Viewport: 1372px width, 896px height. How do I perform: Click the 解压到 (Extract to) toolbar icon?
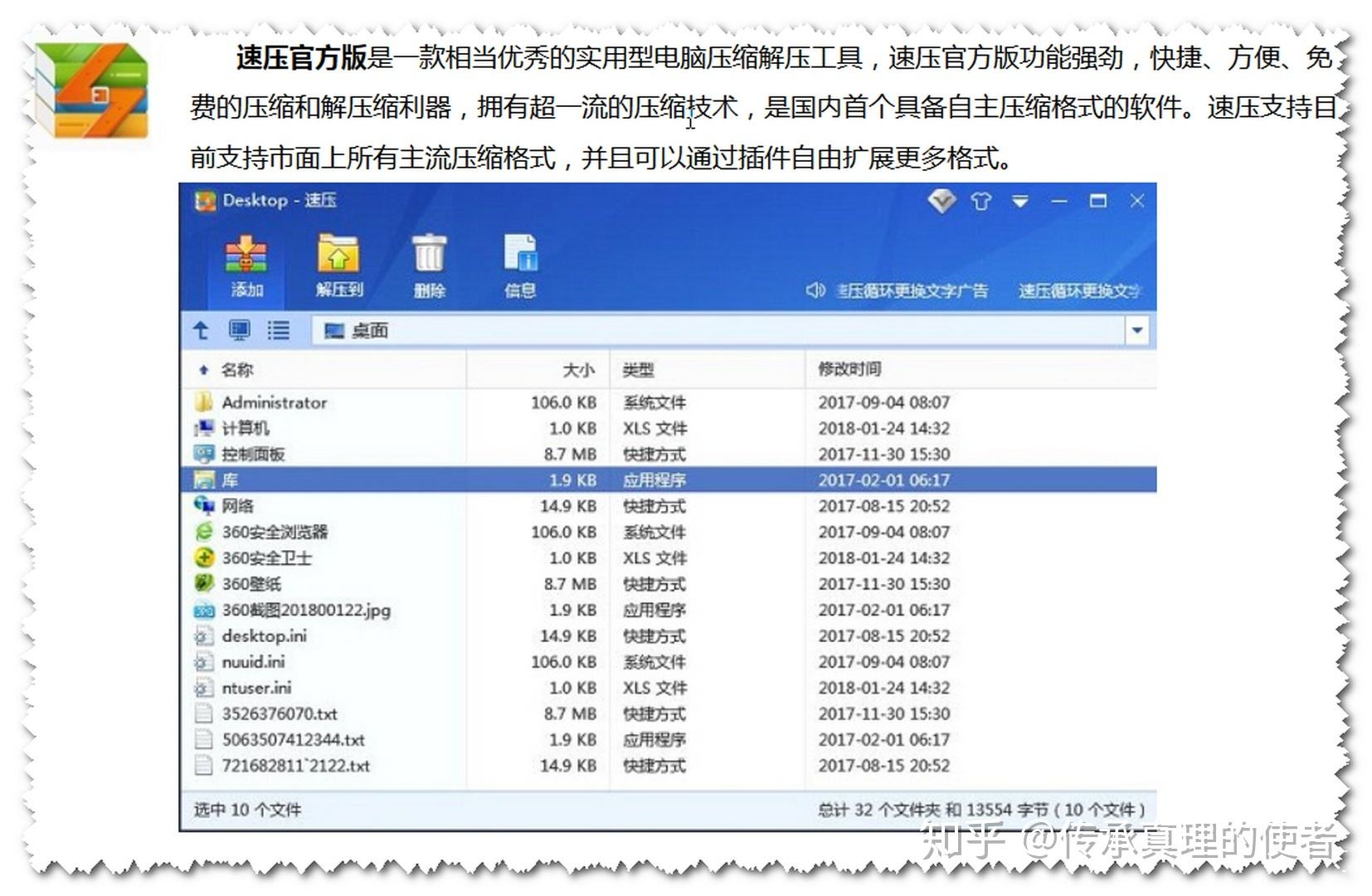point(338,253)
